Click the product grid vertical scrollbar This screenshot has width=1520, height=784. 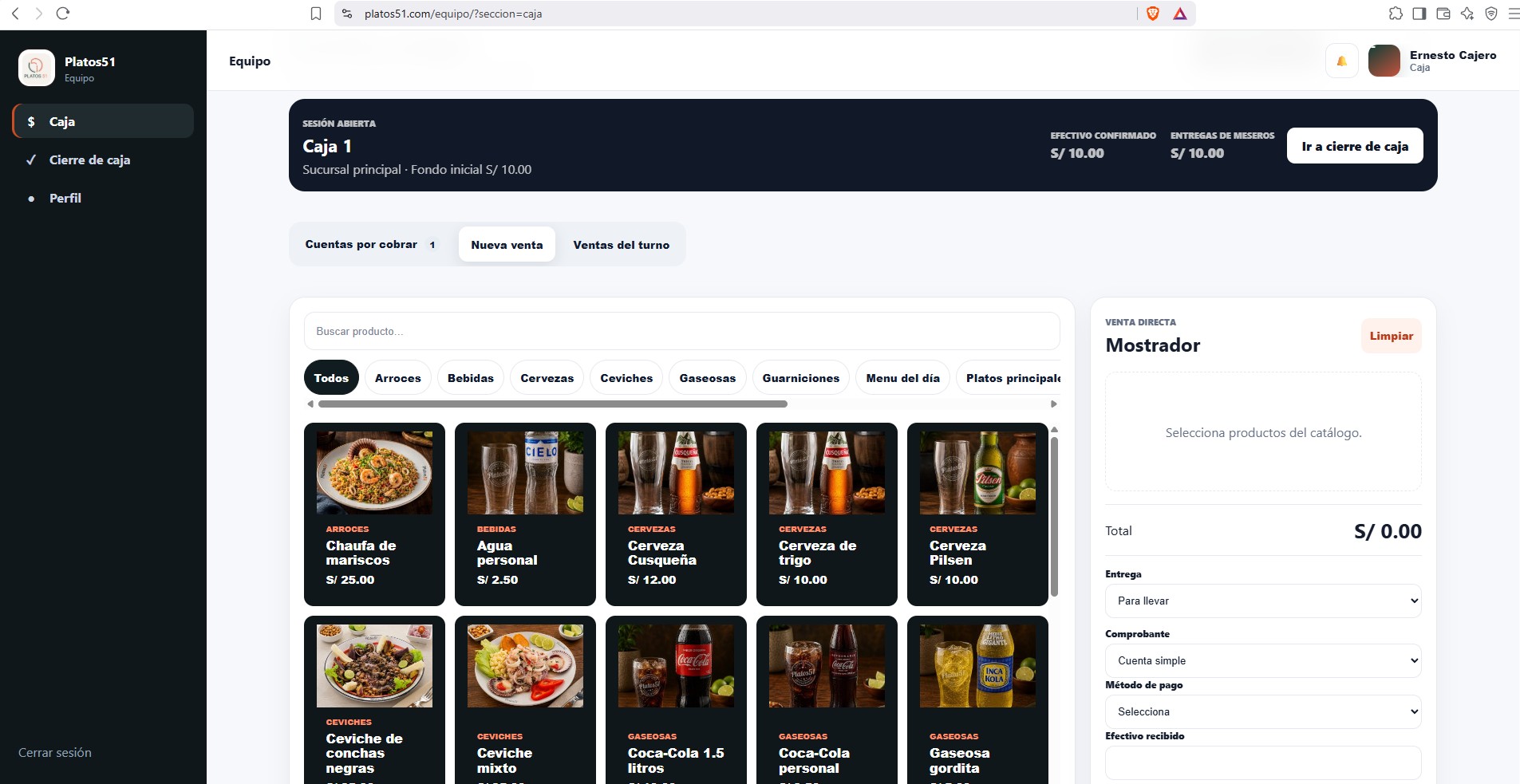tap(1054, 517)
